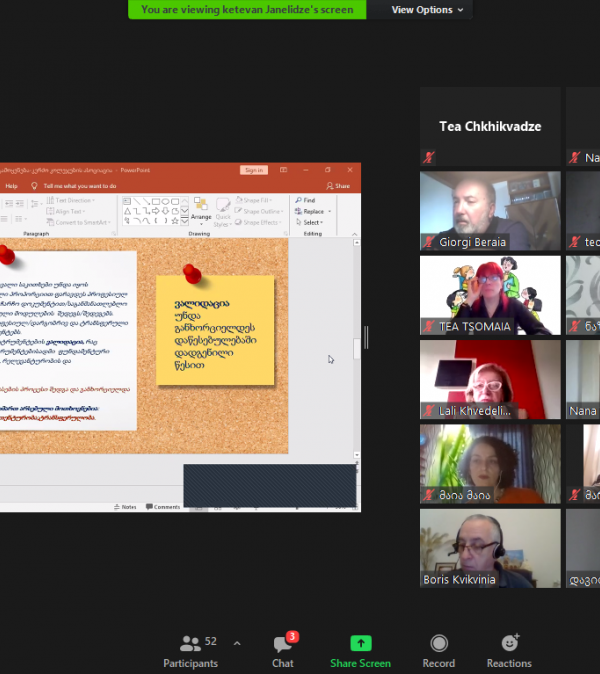Image resolution: width=600 pixels, height=674 pixels.
Task: Open the Align Text dropdown
Action: (x=66, y=211)
